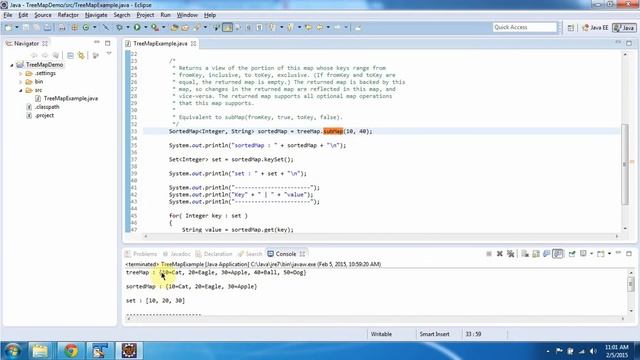Open the dropdown arrow next to the Debug icon
The image size is (640, 360).
pos(128,27)
